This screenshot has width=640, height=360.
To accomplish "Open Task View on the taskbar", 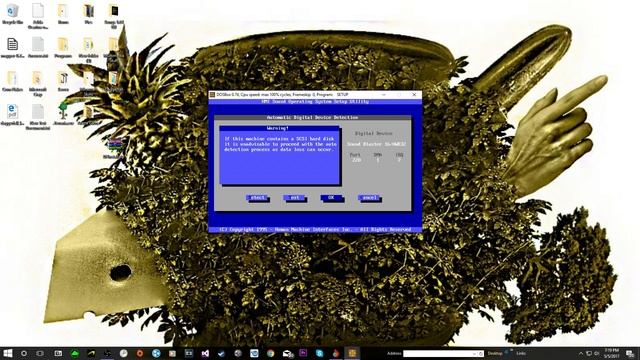I will [x=40, y=353].
